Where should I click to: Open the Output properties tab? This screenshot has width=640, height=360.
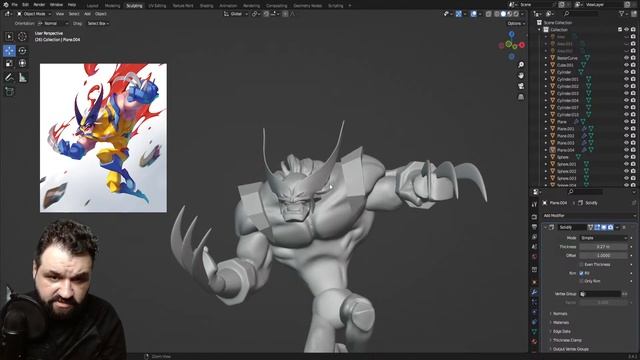tap(534, 227)
